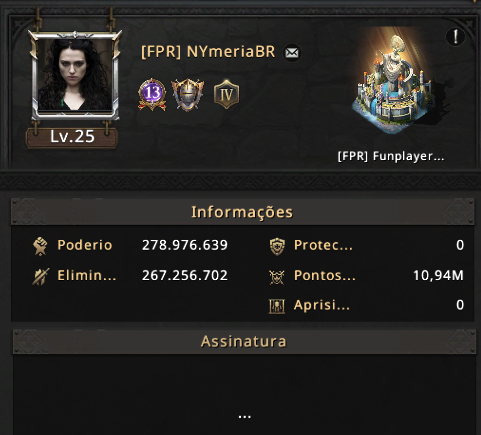Click the Poderio fist icon
This screenshot has height=435, width=481.
click(40, 246)
